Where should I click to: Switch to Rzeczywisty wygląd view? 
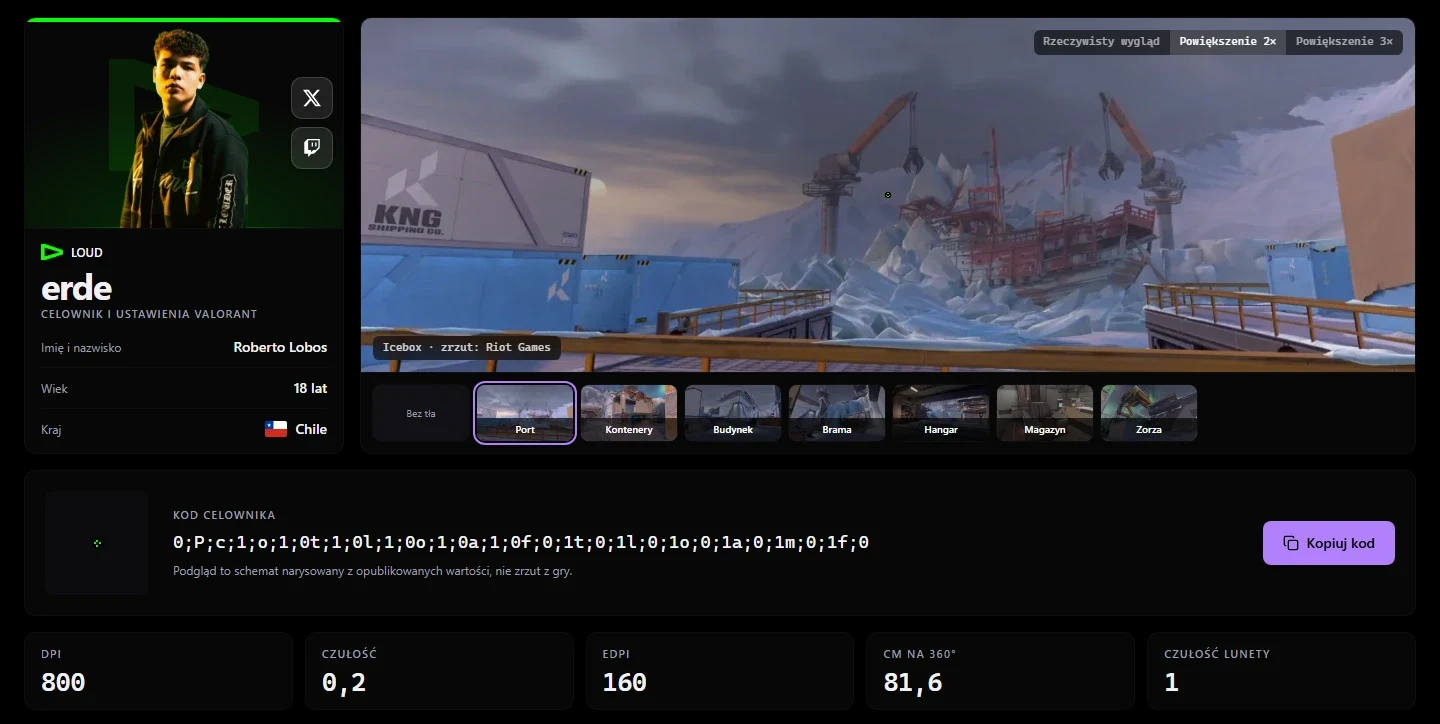pos(1101,42)
